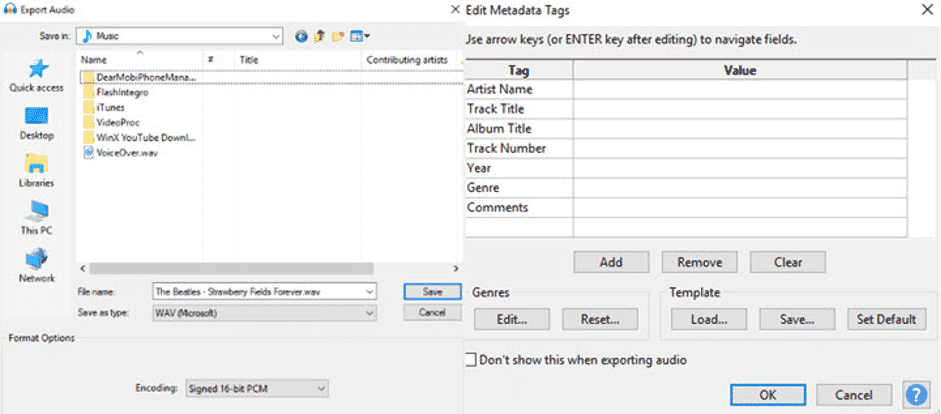Click the Comments value field

tap(740, 208)
